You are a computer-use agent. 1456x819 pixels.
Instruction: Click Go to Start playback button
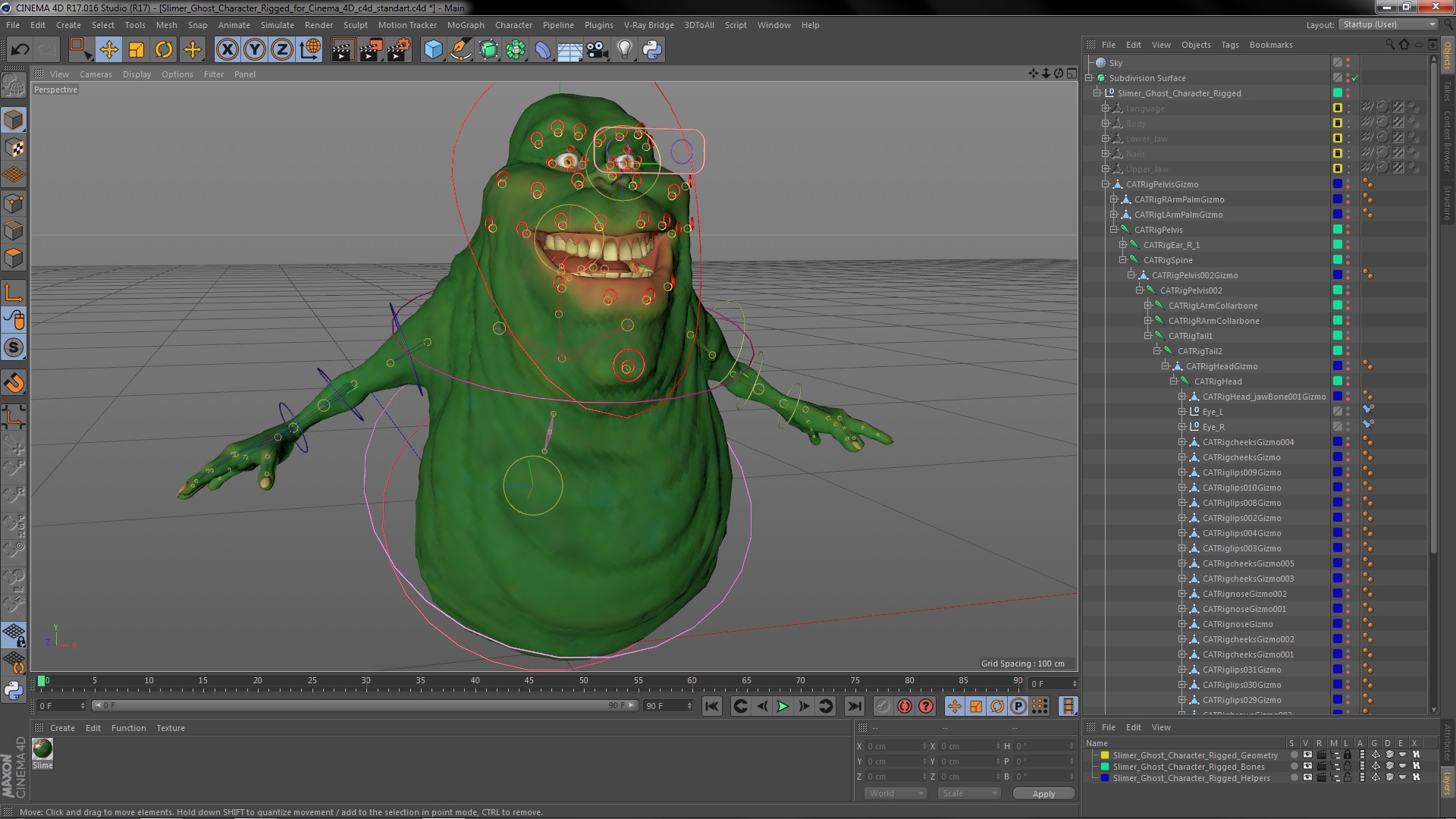[711, 706]
